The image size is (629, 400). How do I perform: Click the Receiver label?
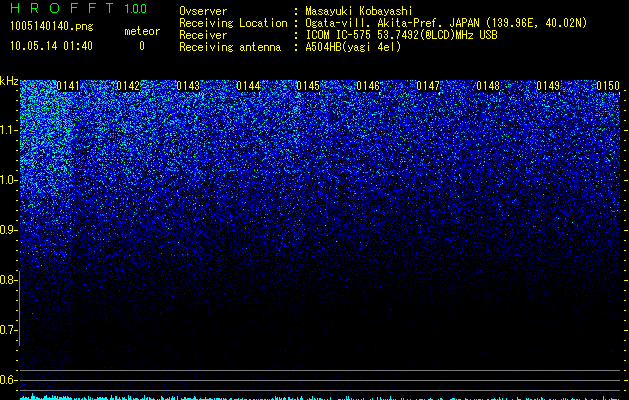tap(203, 35)
